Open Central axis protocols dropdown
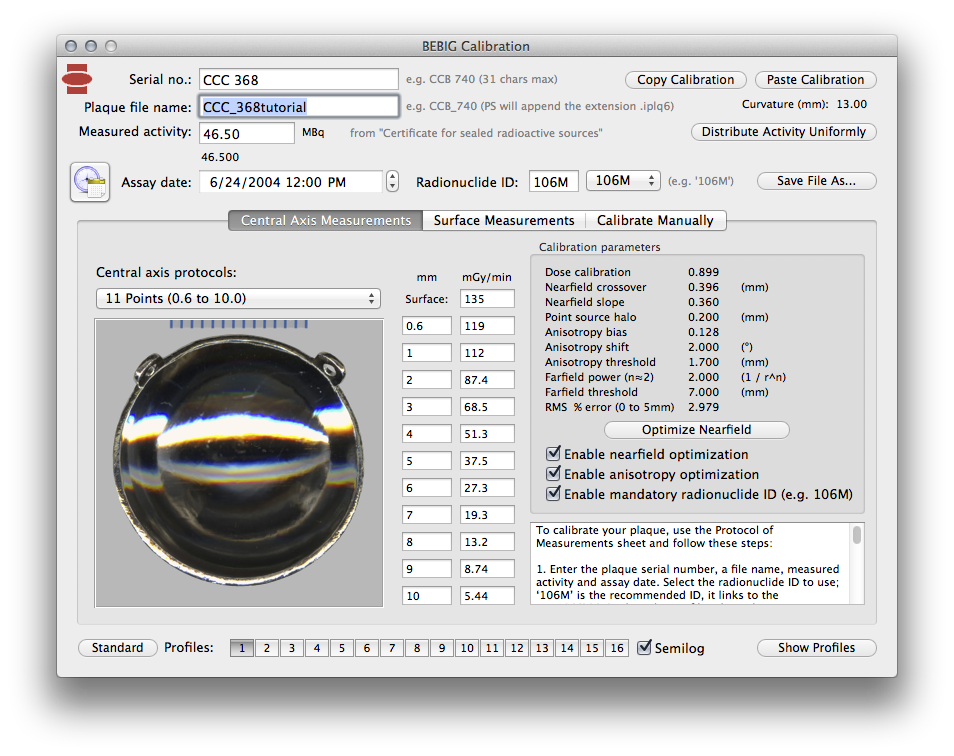Image resolution: width=954 pixels, height=756 pixels. click(238, 298)
